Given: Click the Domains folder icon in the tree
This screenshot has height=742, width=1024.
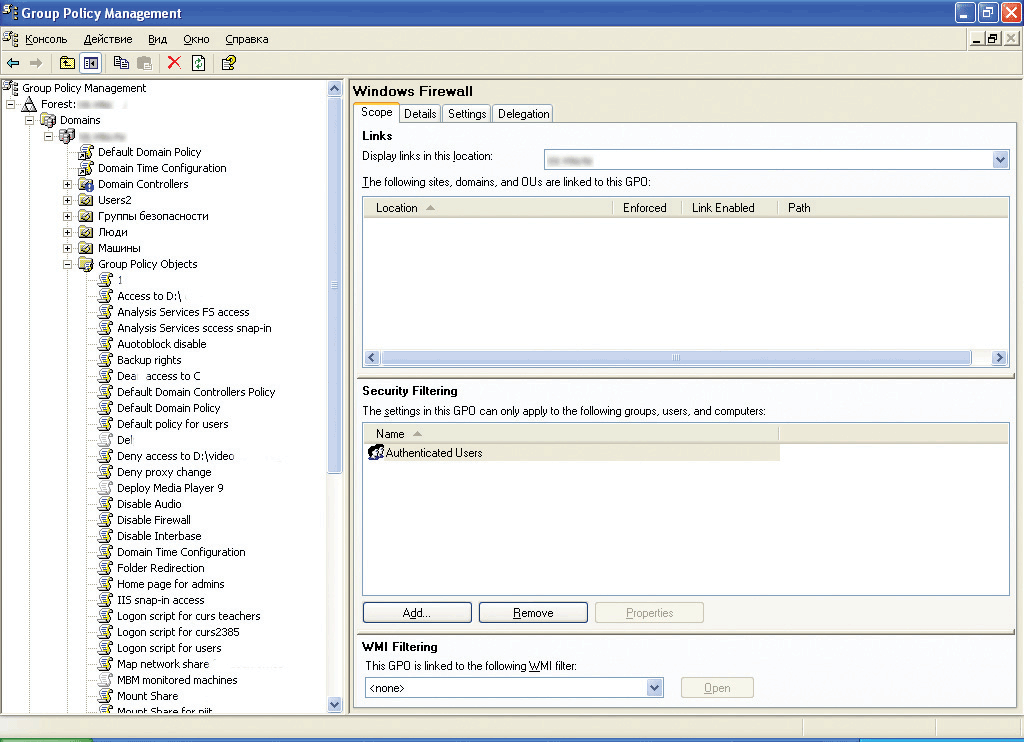Looking at the screenshot, I should tap(48, 120).
